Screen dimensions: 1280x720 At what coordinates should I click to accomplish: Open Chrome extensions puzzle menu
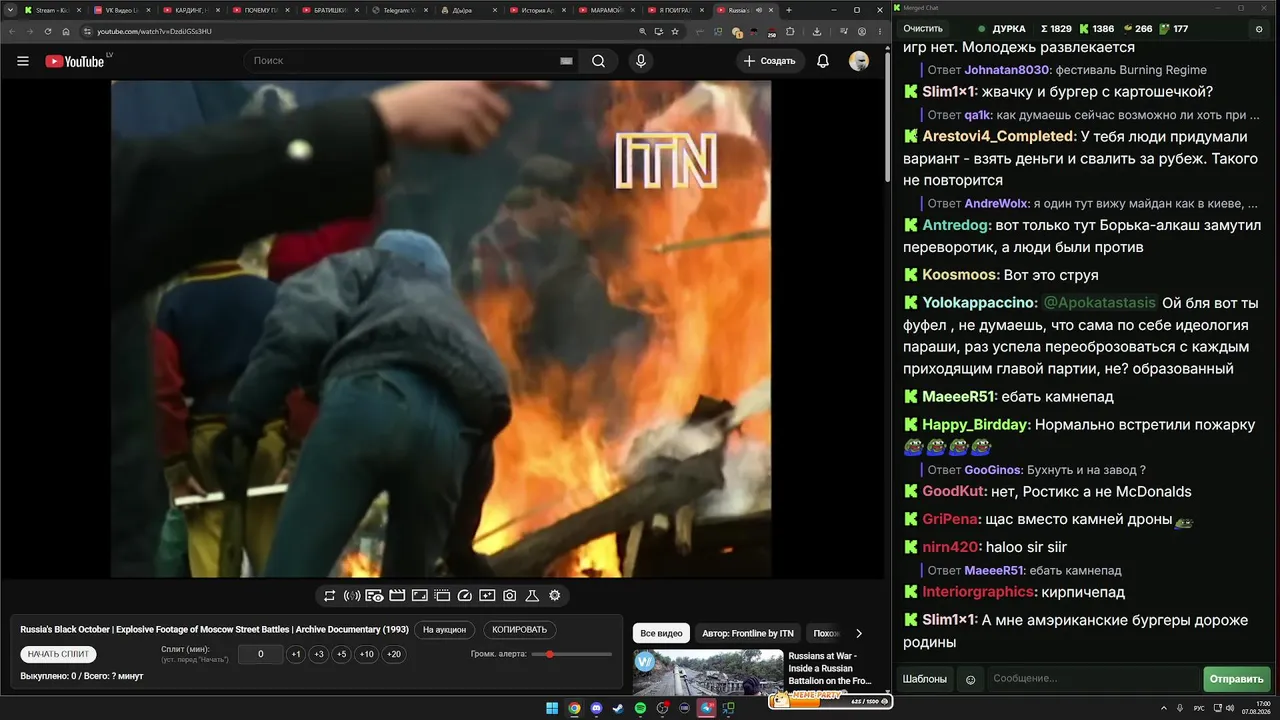point(790,31)
